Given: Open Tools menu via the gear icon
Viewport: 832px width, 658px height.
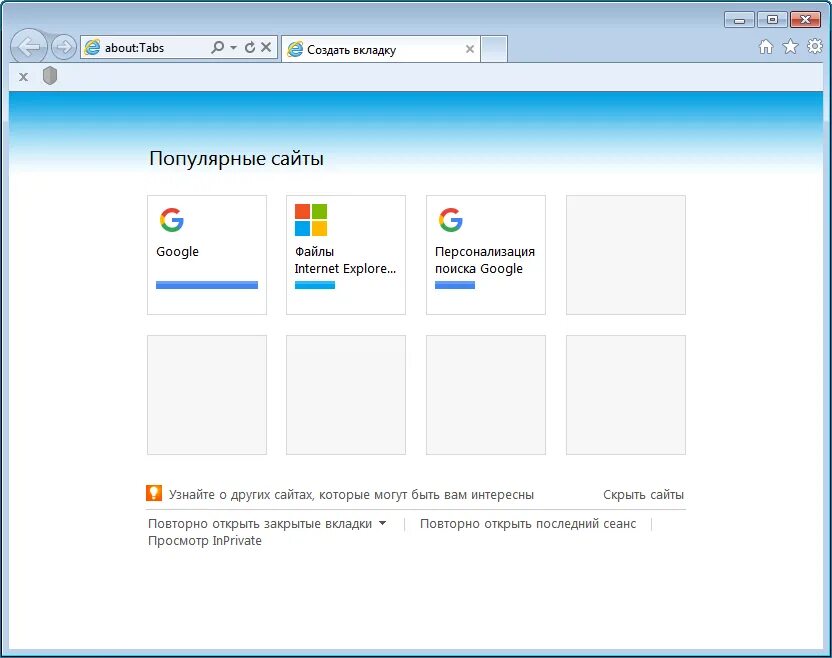Looking at the screenshot, I should 814,46.
